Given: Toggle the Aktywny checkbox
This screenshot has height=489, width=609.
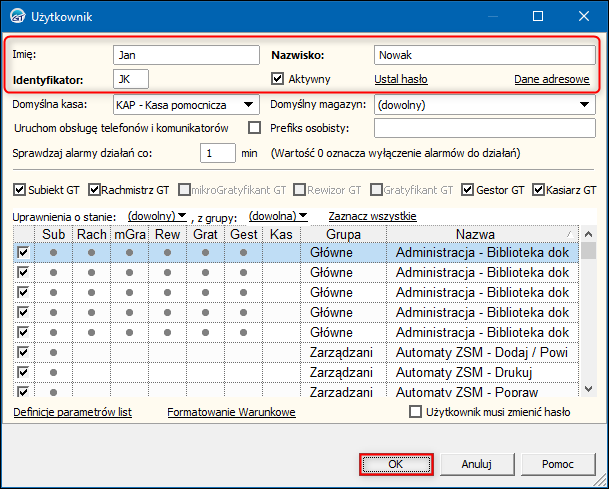Looking at the screenshot, I should (x=279, y=78).
